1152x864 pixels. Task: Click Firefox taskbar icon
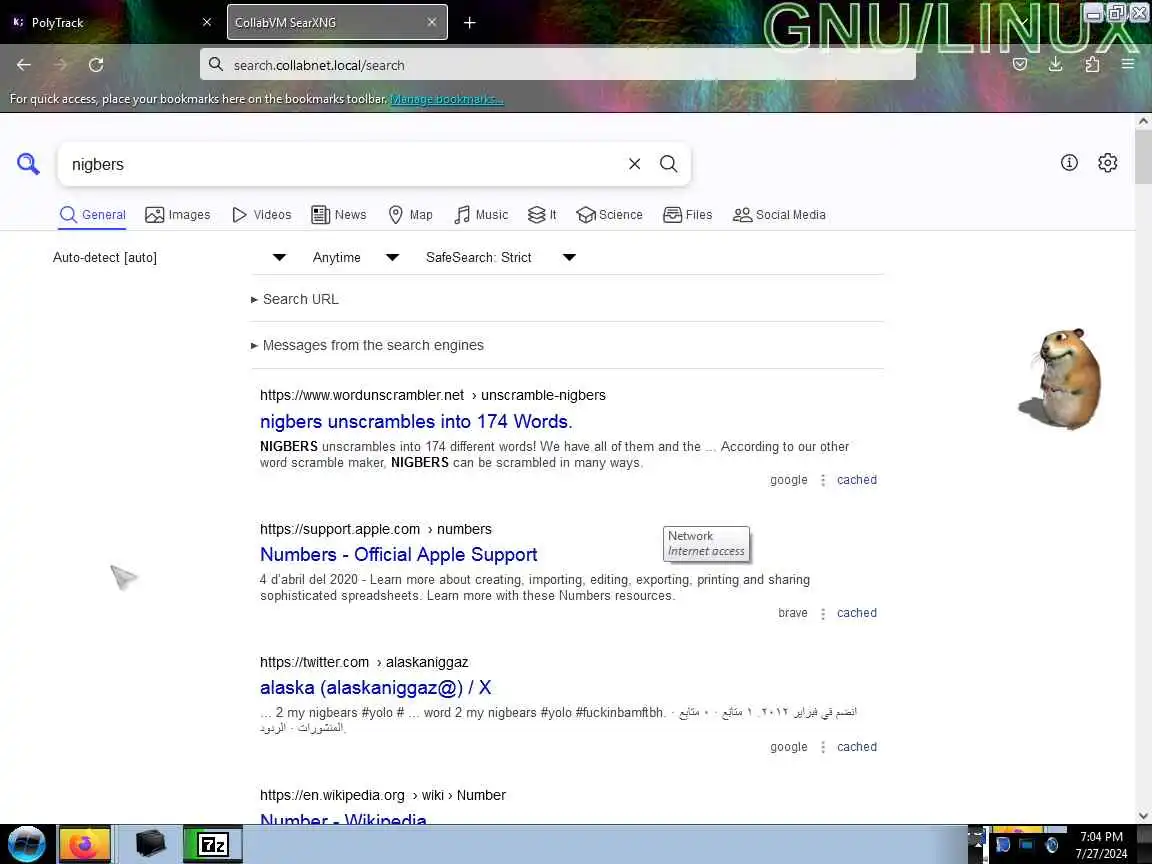(x=84, y=844)
